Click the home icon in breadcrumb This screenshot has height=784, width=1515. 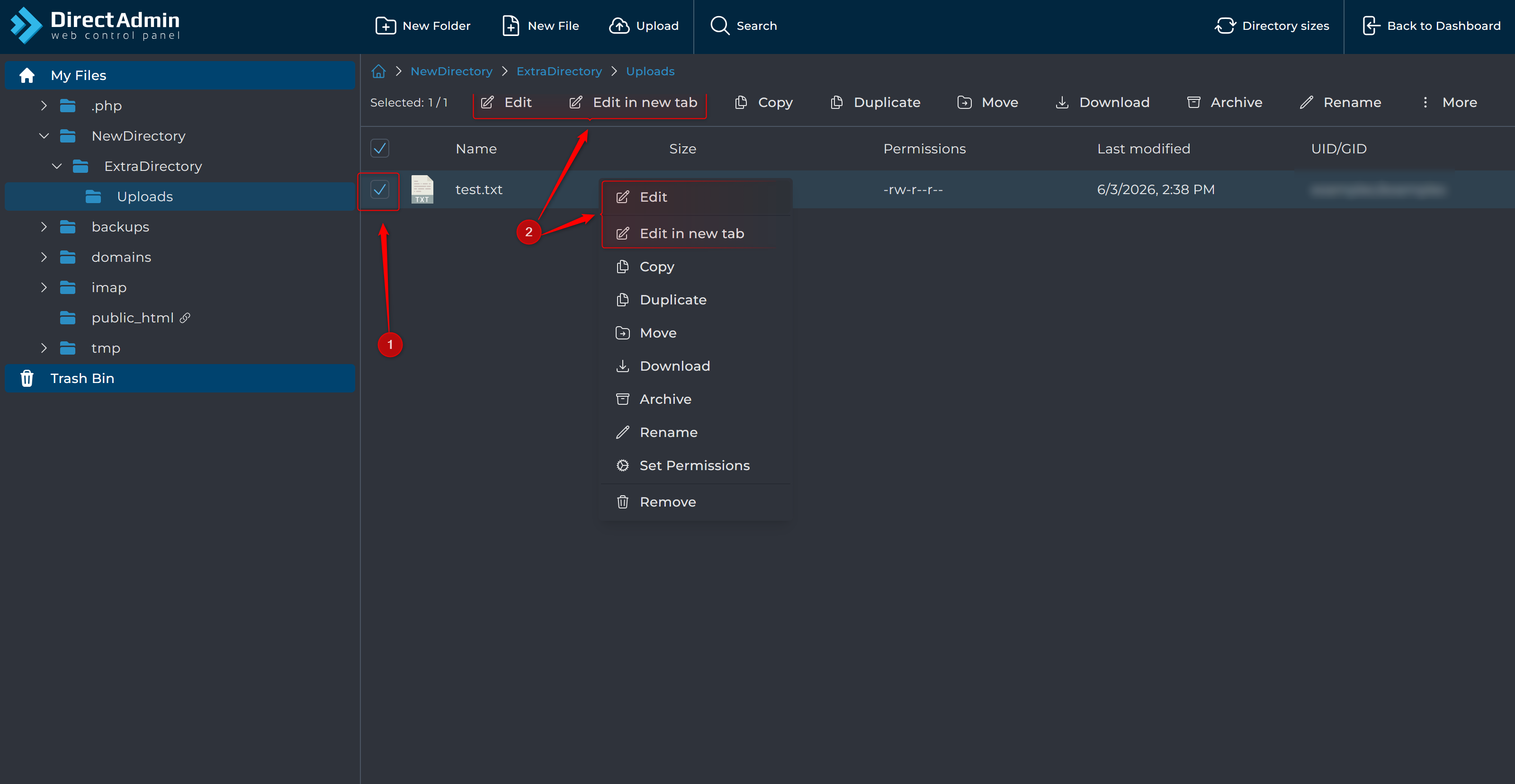point(378,71)
